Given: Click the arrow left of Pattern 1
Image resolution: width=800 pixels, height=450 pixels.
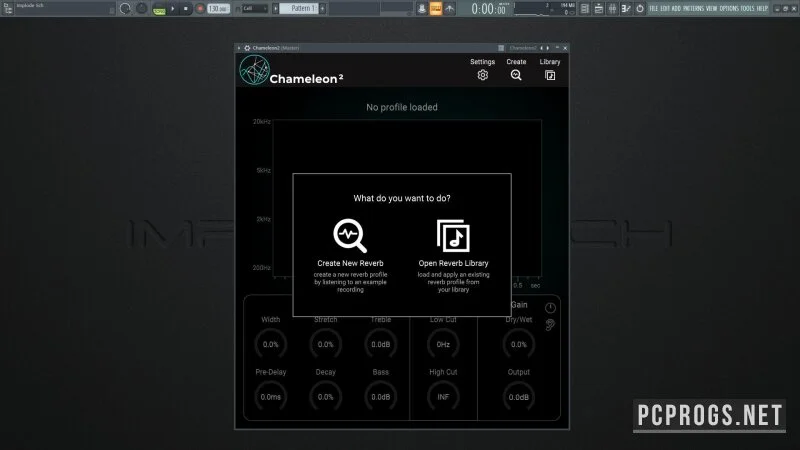Looking at the screenshot, I should [276, 9].
